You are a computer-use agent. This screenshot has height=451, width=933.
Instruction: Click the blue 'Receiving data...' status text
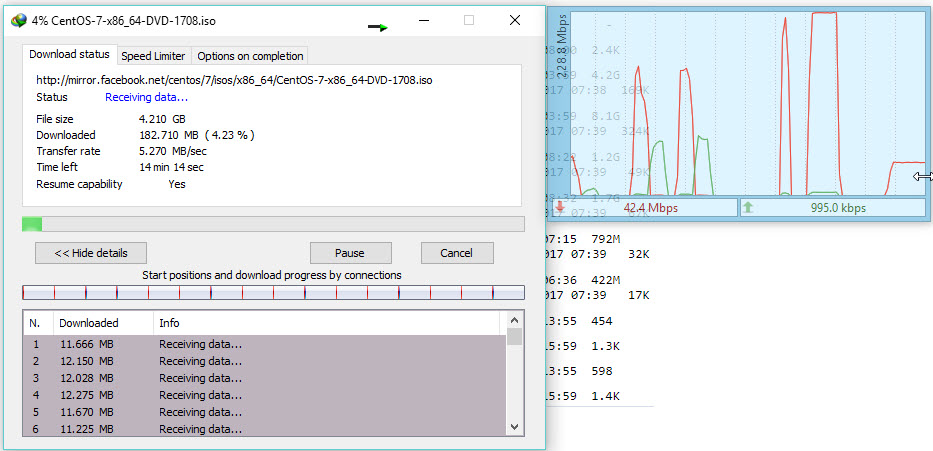click(146, 97)
